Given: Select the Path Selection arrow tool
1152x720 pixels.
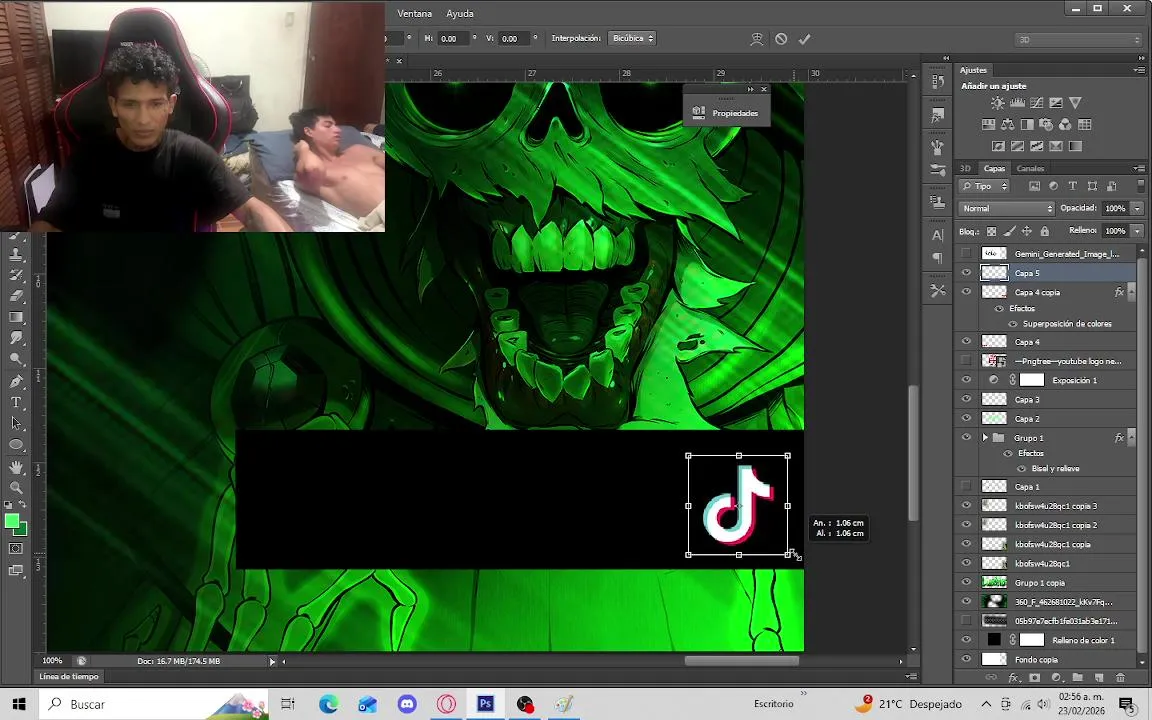Looking at the screenshot, I should point(16,424).
